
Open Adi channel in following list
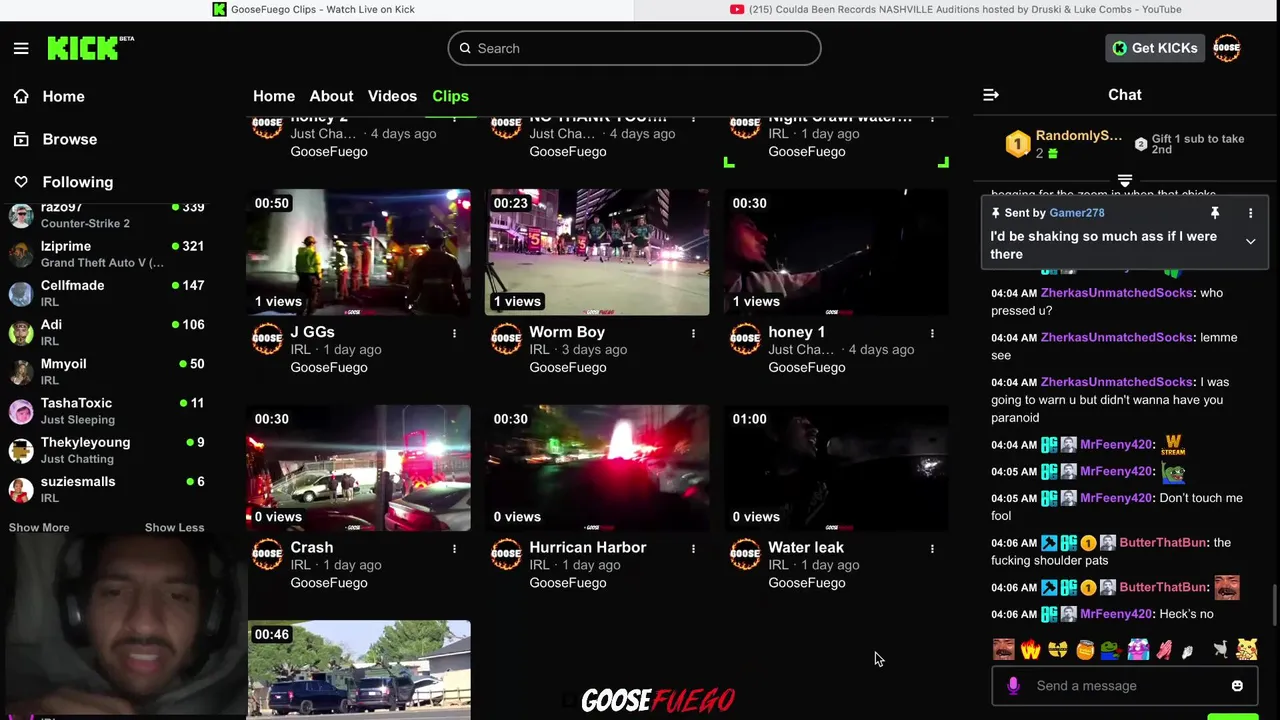click(x=107, y=332)
